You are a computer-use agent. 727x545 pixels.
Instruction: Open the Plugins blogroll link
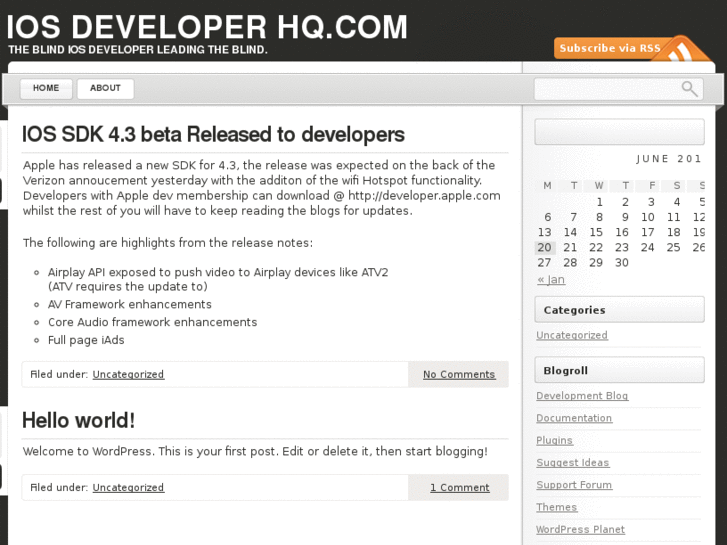coord(555,440)
